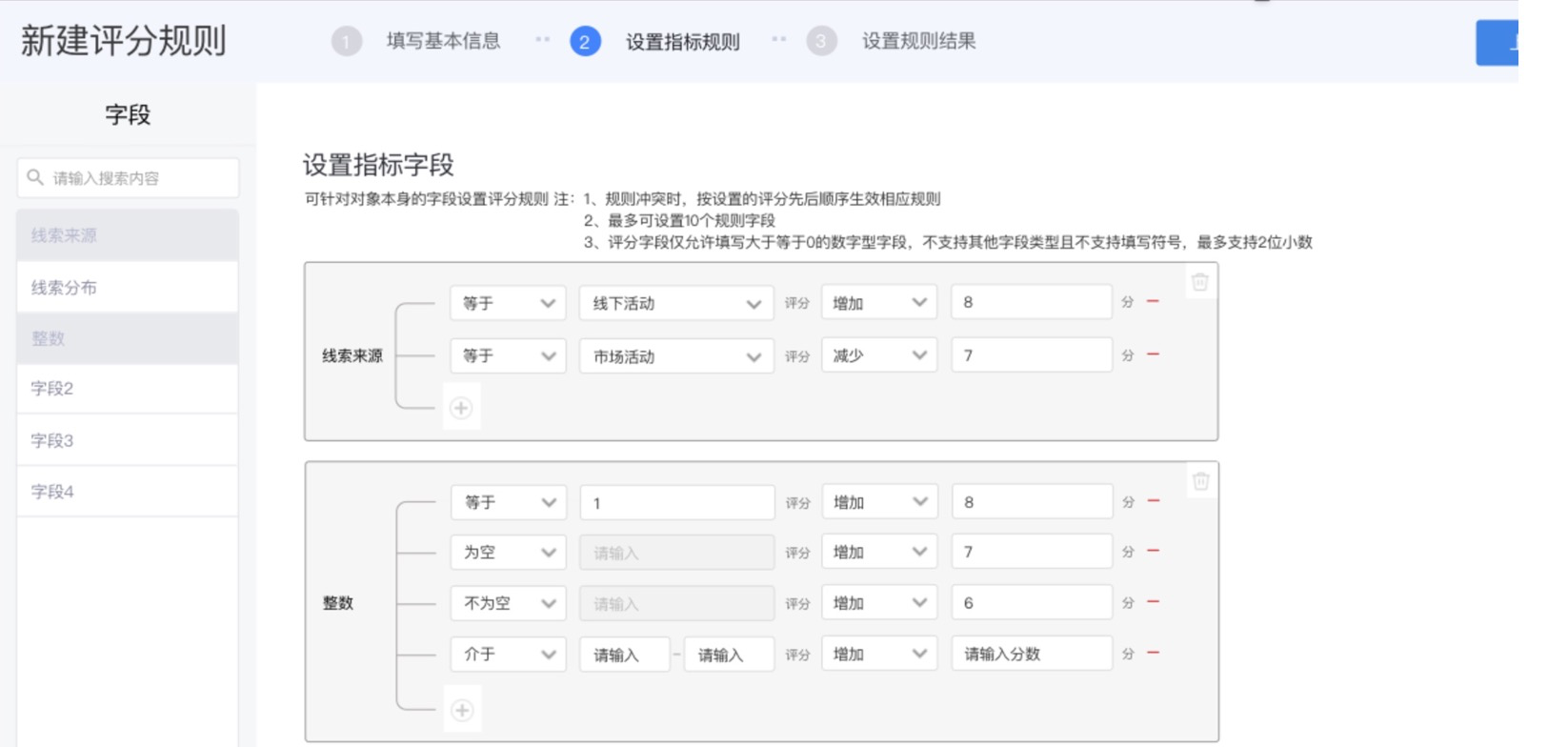1568x747 pixels.
Task: Click the 设置指标字段 heading
Action: click(x=378, y=165)
